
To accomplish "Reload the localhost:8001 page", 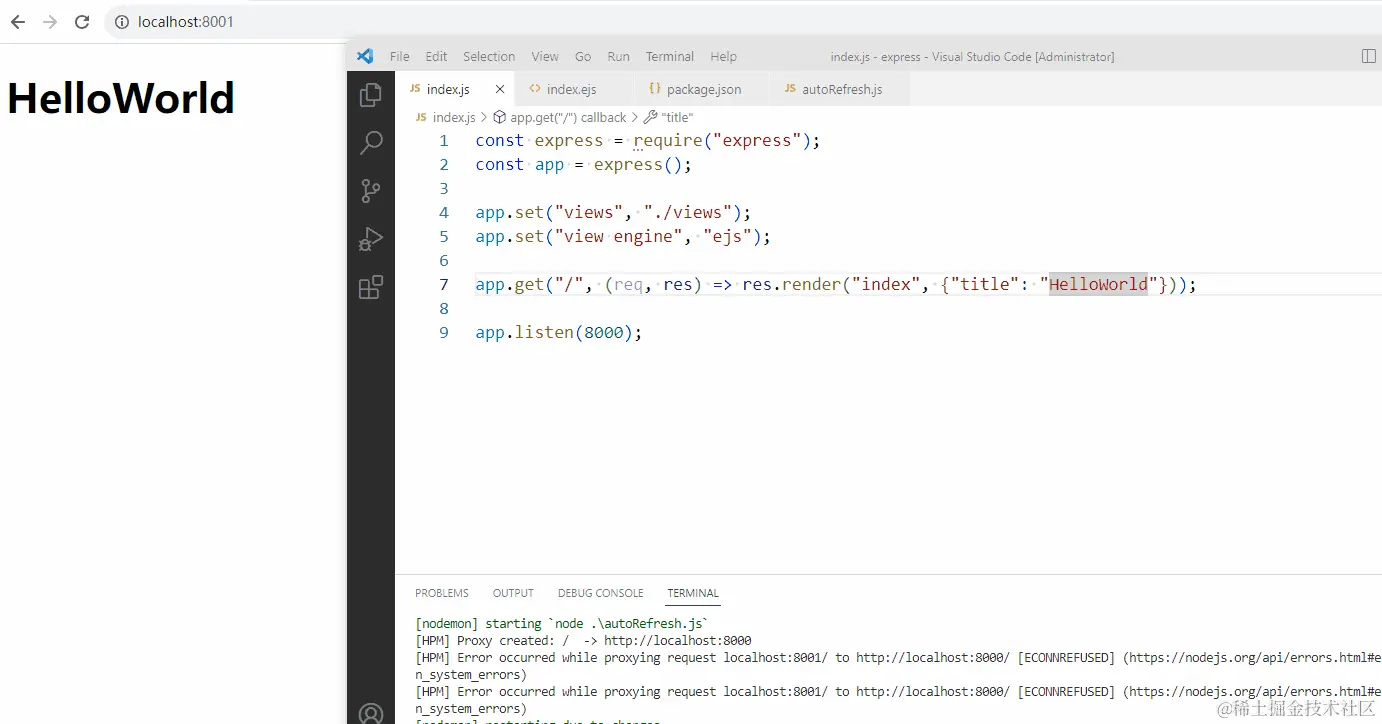I will point(82,22).
